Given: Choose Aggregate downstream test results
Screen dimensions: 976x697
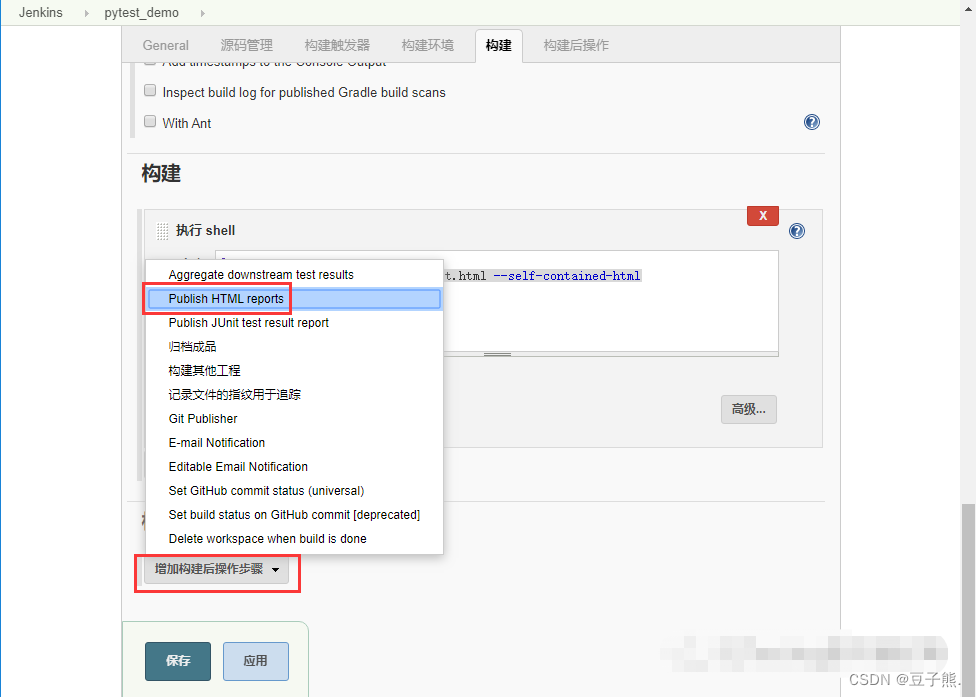Looking at the screenshot, I should 294,275.
